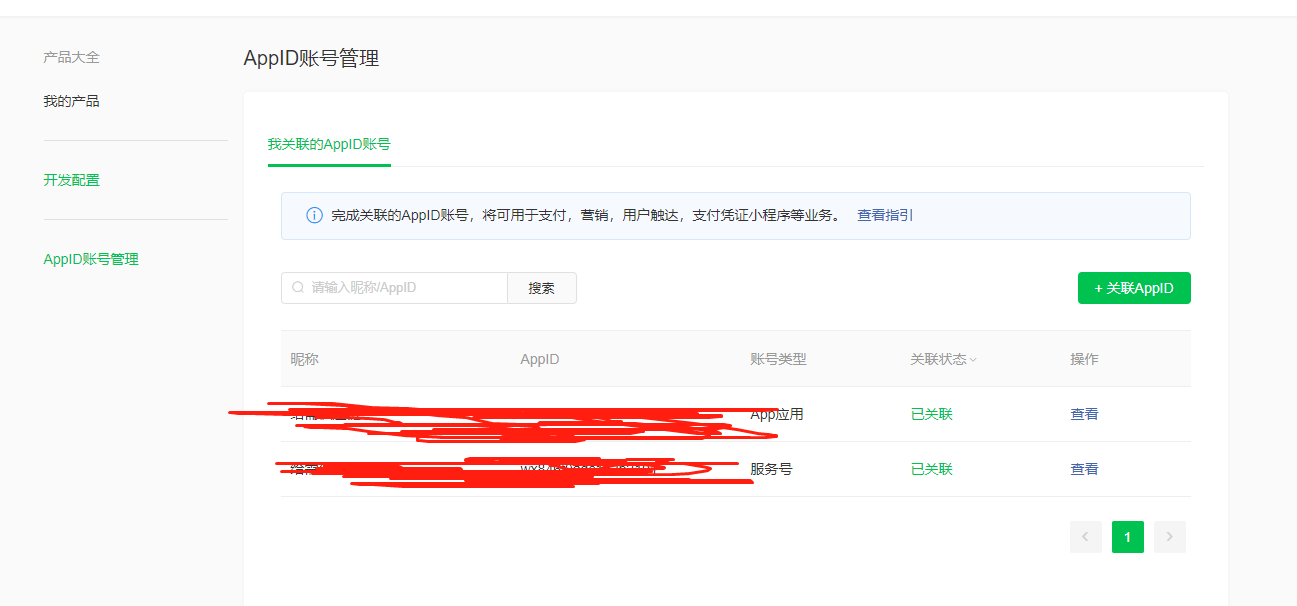1297x606 pixels.
Task: Click 查看 for the App应用 row
Action: pos(1084,414)
